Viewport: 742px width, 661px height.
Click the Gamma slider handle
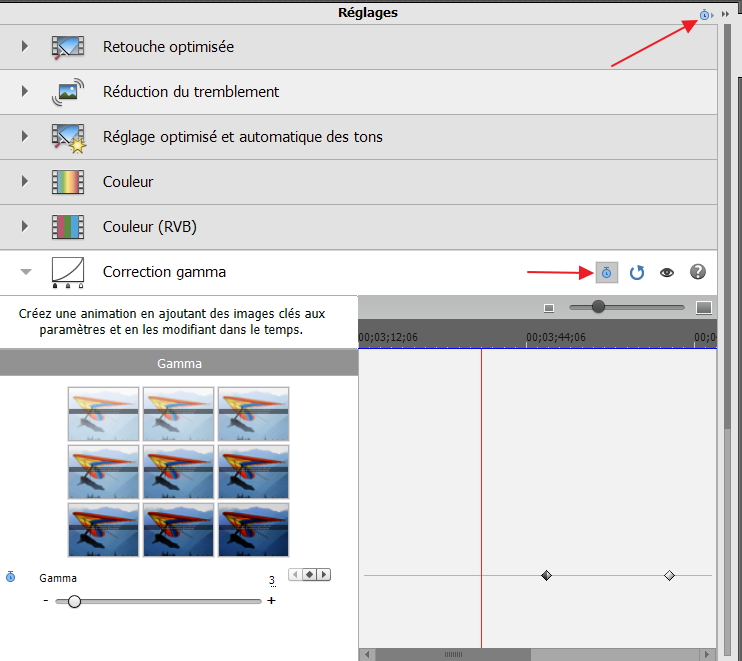tap(74, 601)
